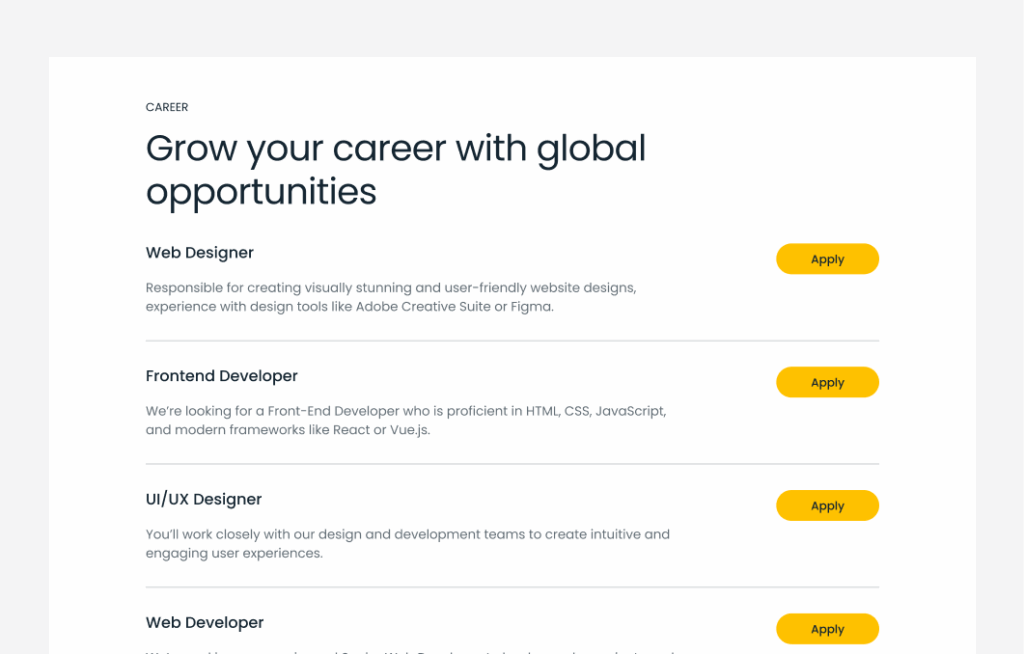The height and width of the screenshot is (654, 1024).
Task: Open the Frontend Developer job title
Action: coord(222,376)
